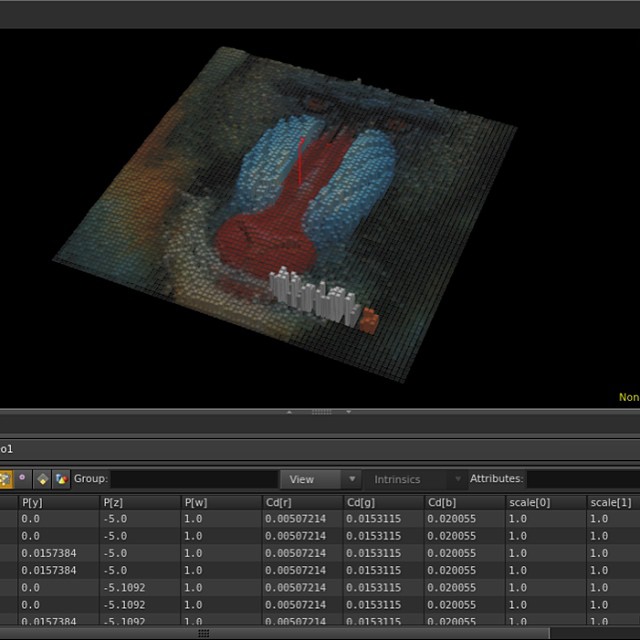This screenshot has width=640, height=640.
Task: Click the spreadsheet horizontal scrollbar
Action: 204,633
